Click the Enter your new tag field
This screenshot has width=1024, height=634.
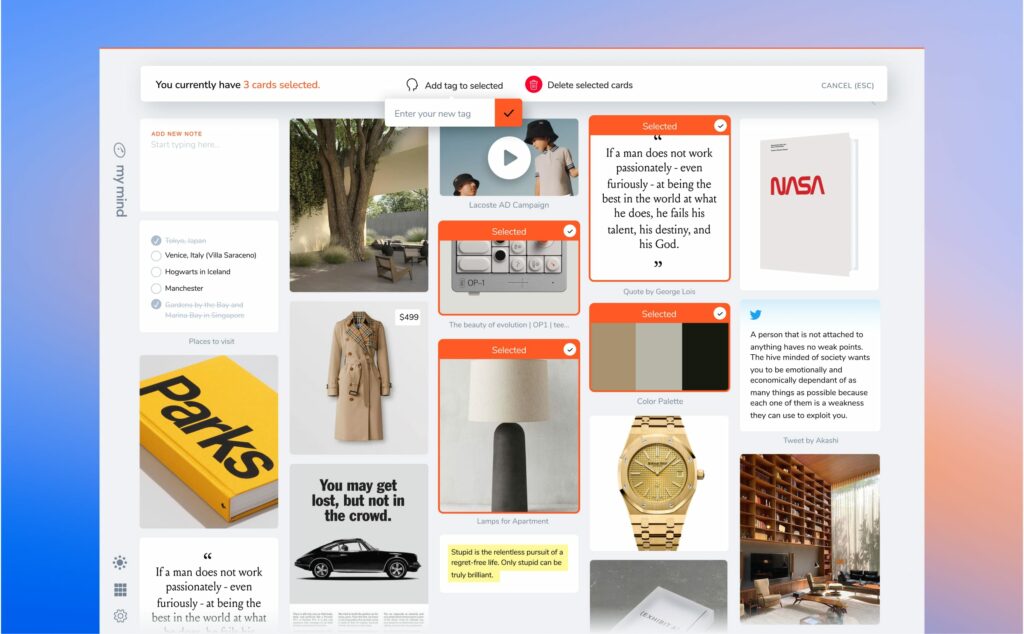[x=440, y=113]
